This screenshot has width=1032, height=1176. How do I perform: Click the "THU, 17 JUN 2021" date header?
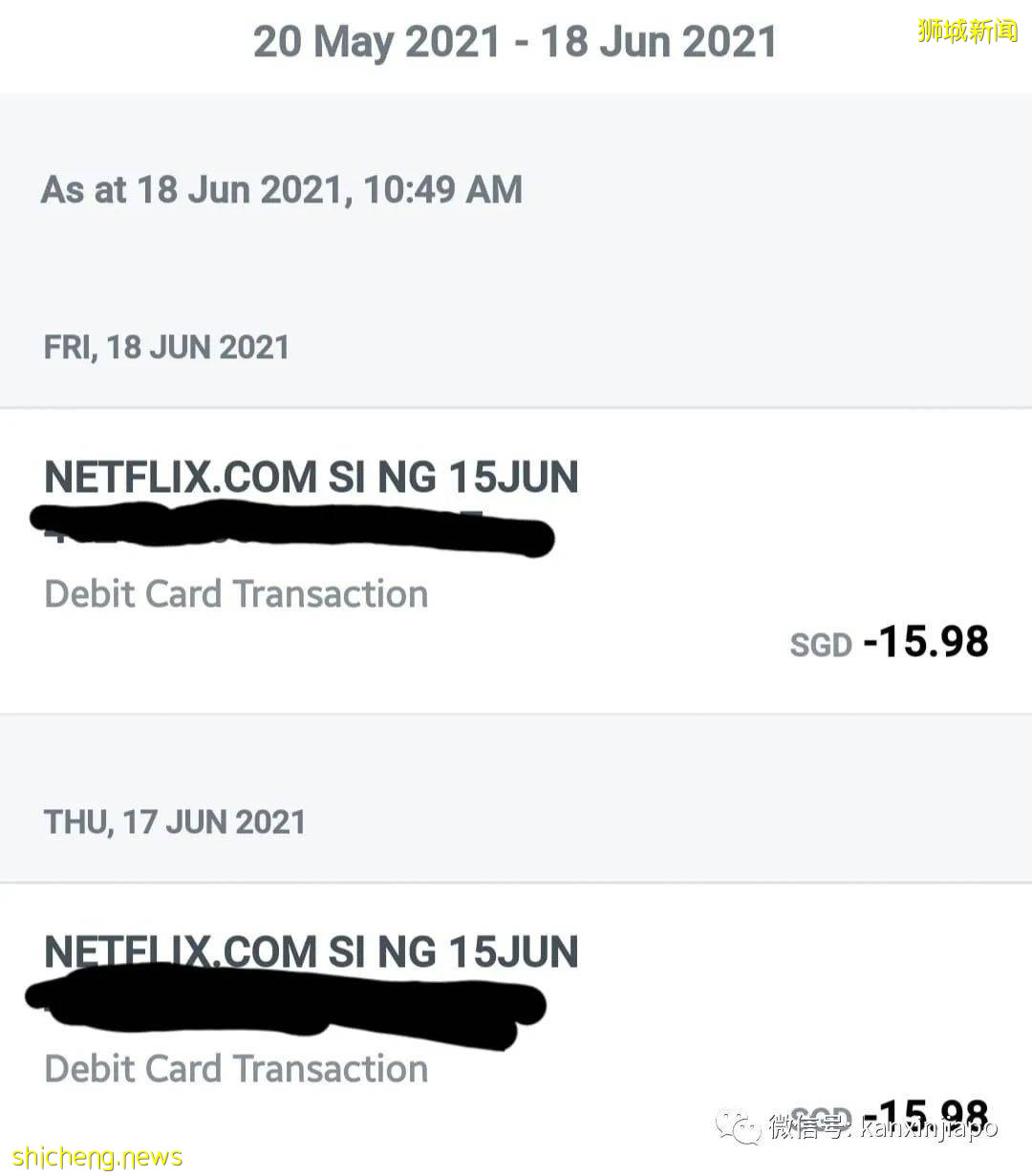click(x=174, y=822)
